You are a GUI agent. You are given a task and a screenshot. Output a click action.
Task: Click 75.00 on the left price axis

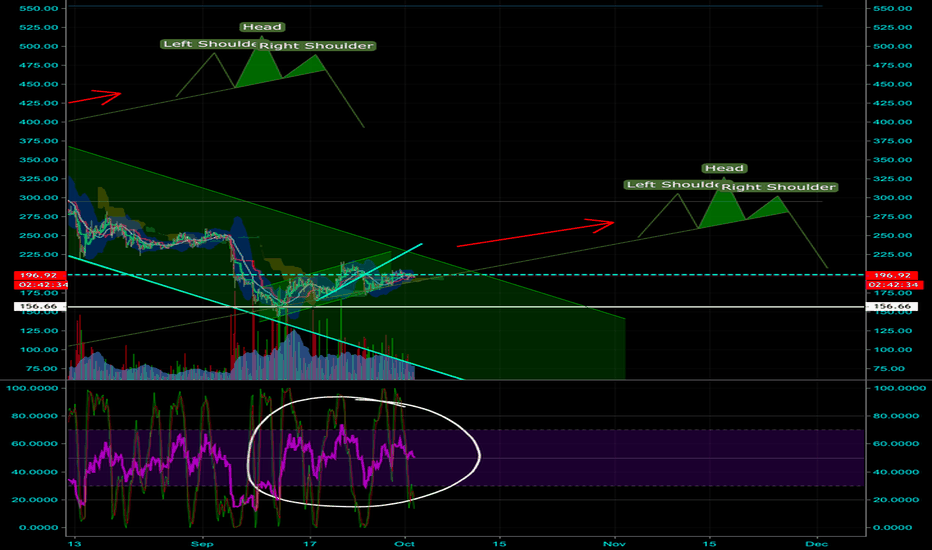click(42, 369)
